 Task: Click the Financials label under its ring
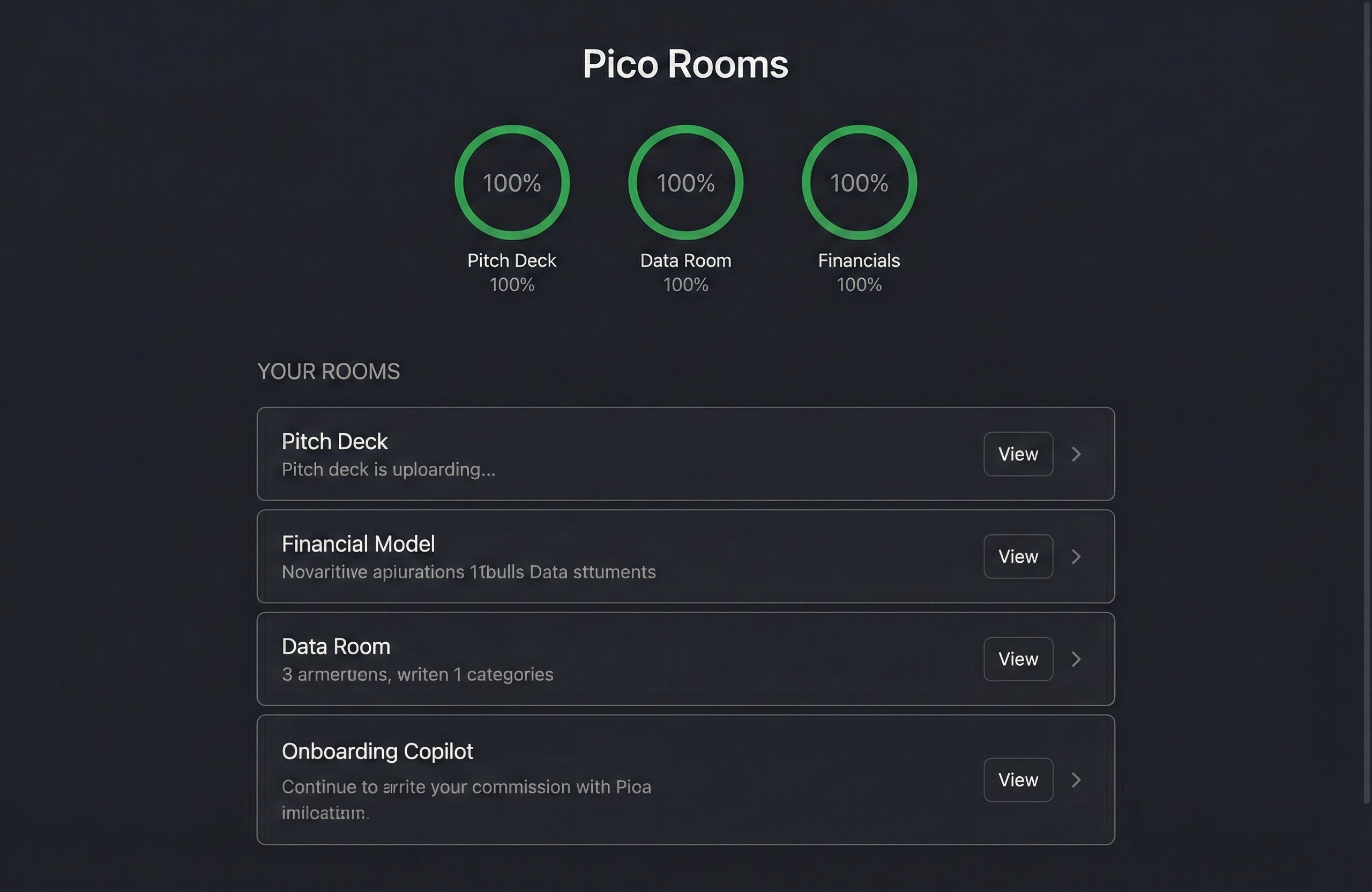click(858, 261)
